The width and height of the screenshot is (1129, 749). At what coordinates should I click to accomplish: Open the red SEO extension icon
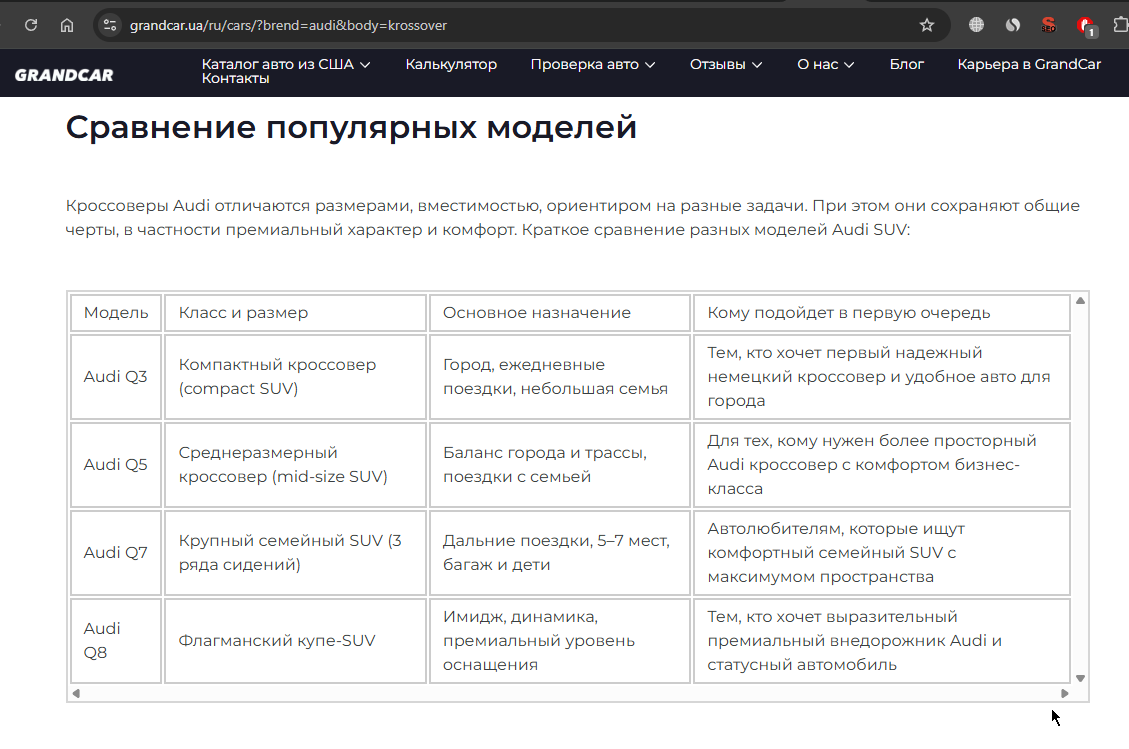[1048, 25]
